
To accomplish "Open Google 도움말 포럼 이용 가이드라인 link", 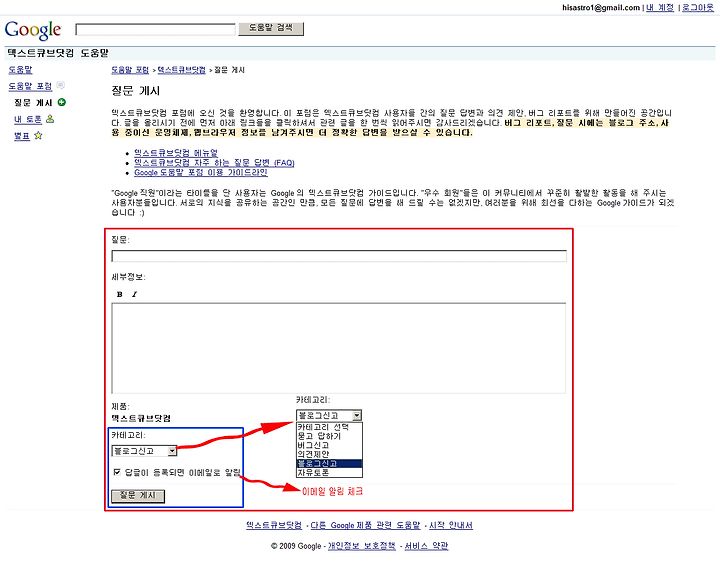I will (x=201, y=173).
